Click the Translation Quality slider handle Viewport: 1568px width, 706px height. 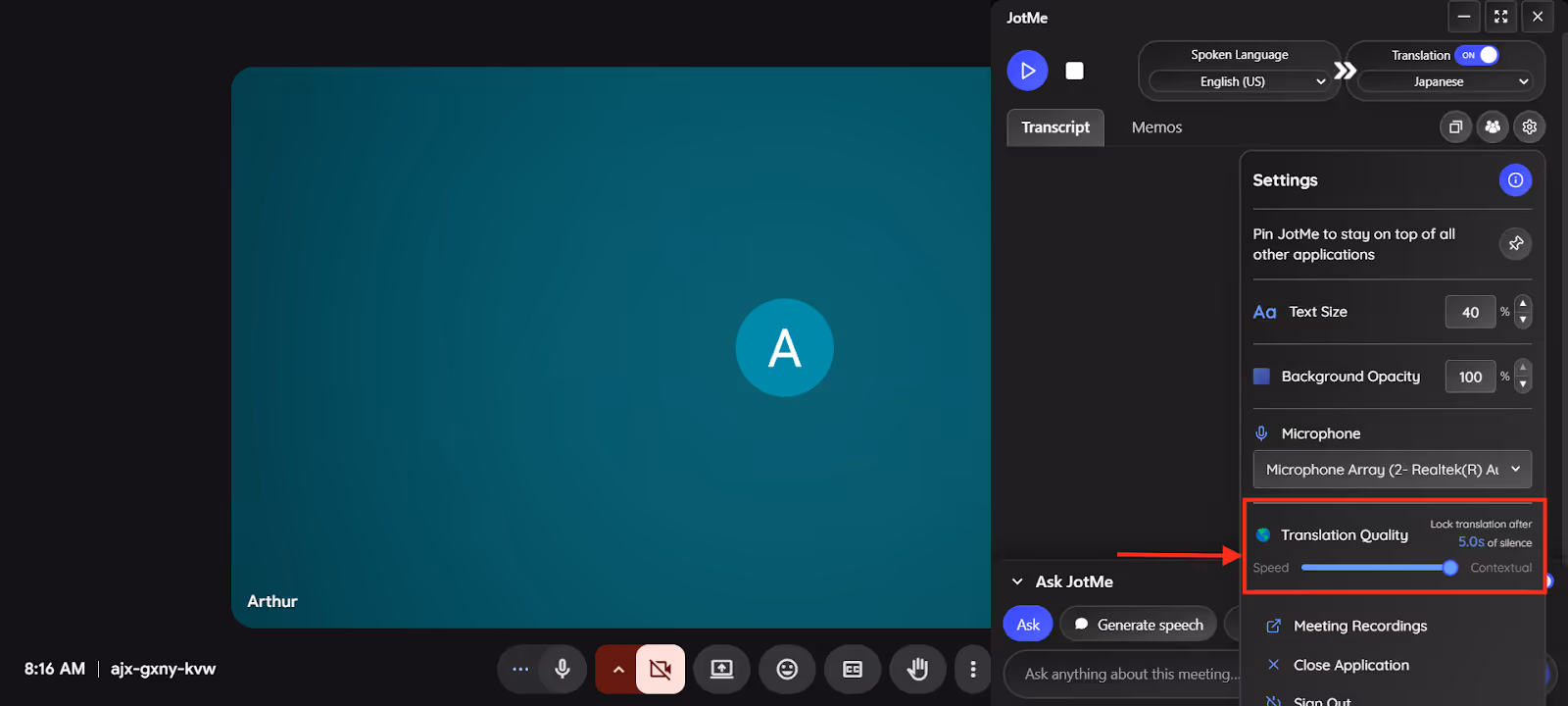pos(1450,568)
